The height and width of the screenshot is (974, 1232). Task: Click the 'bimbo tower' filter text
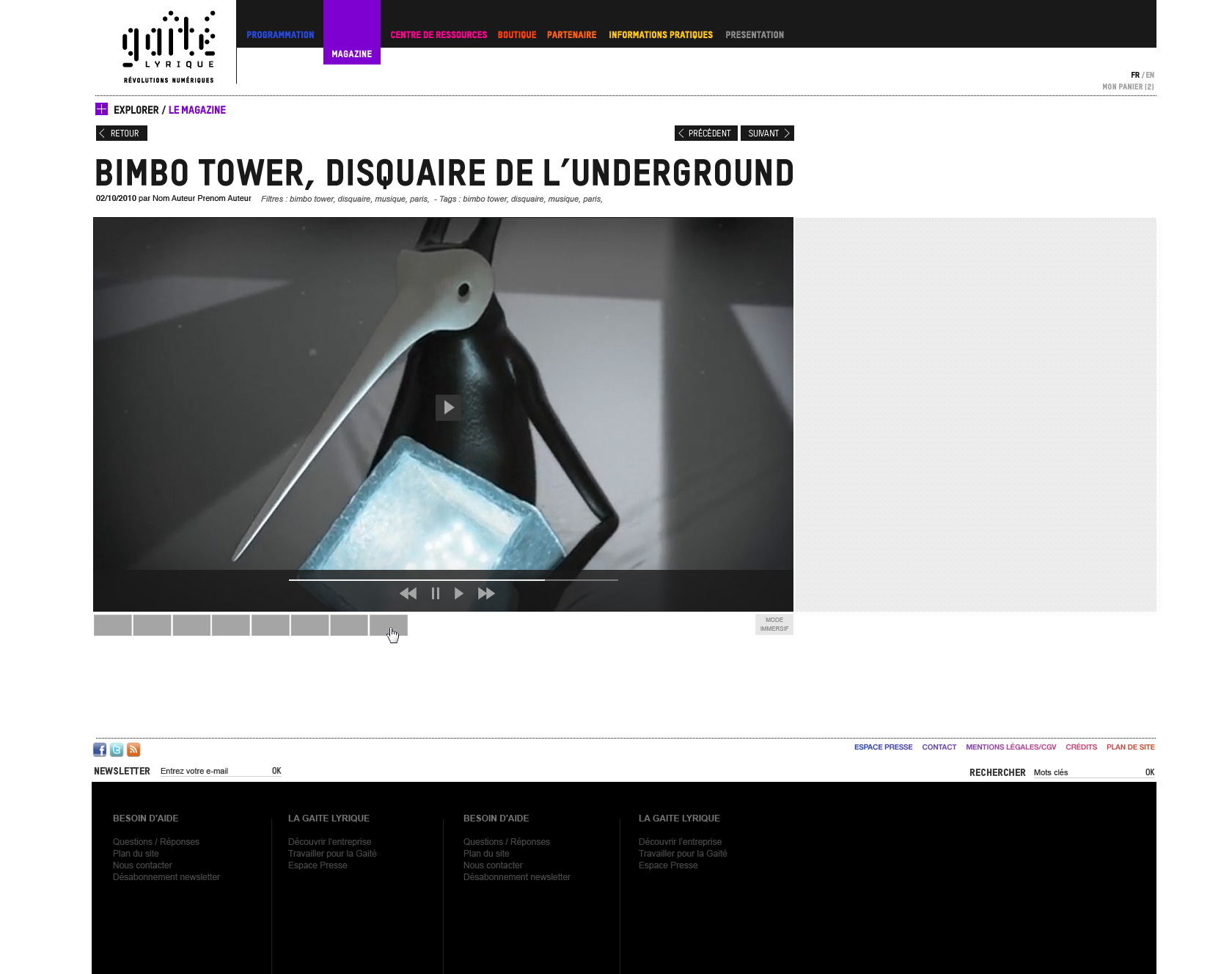pos(312,199)
